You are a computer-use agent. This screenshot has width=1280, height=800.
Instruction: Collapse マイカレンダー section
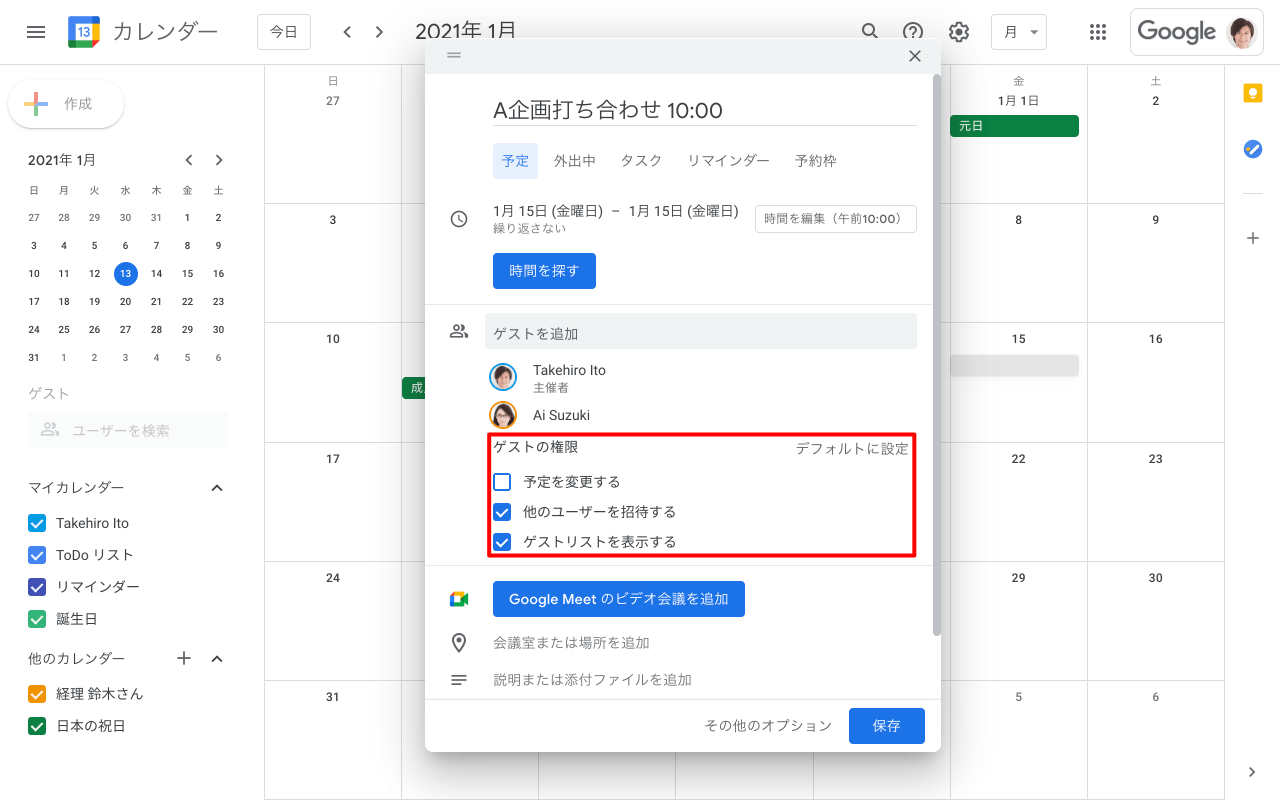(217, 488)
